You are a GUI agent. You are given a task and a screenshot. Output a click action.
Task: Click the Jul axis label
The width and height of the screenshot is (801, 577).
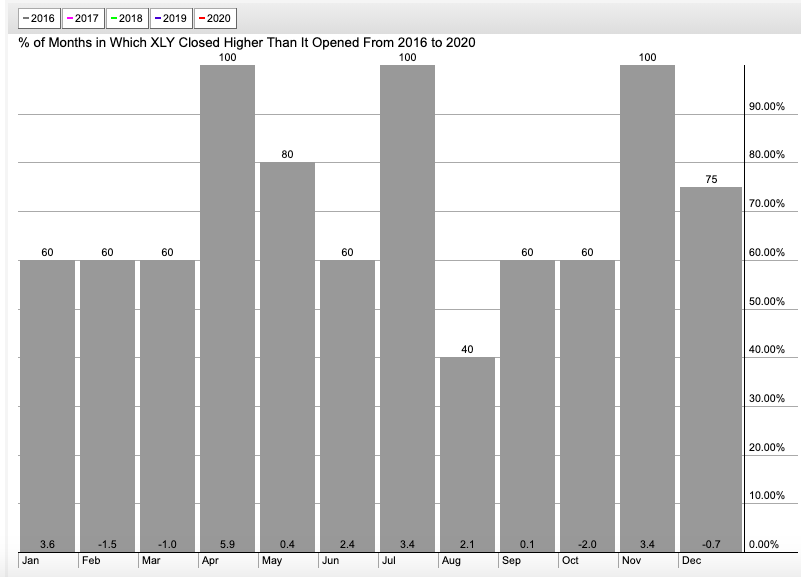click(x=389, y=560)
